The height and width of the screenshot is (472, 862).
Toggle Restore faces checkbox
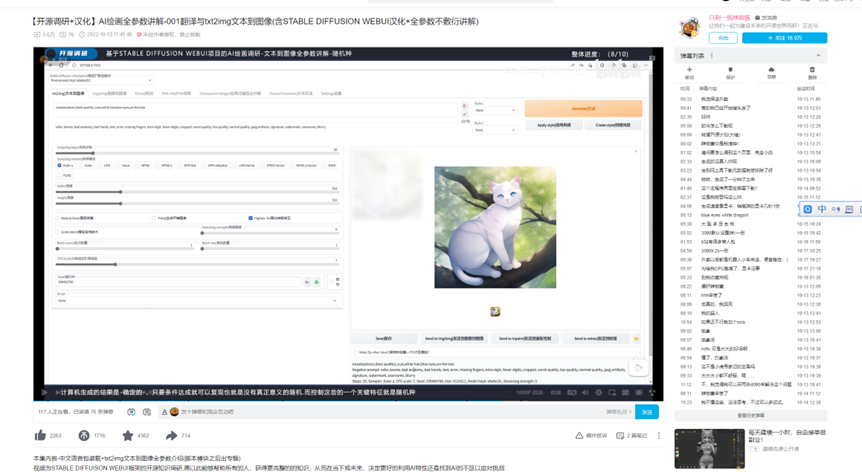(57, 218)
